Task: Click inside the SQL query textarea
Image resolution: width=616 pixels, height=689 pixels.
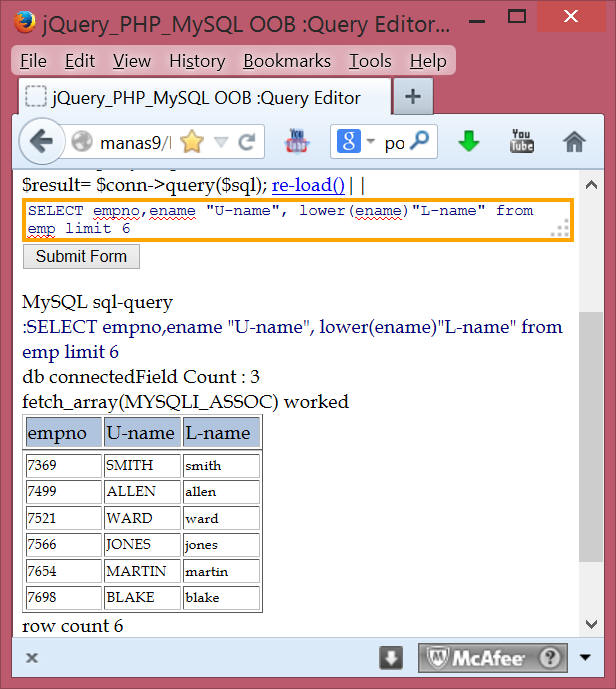Action: 298,220
